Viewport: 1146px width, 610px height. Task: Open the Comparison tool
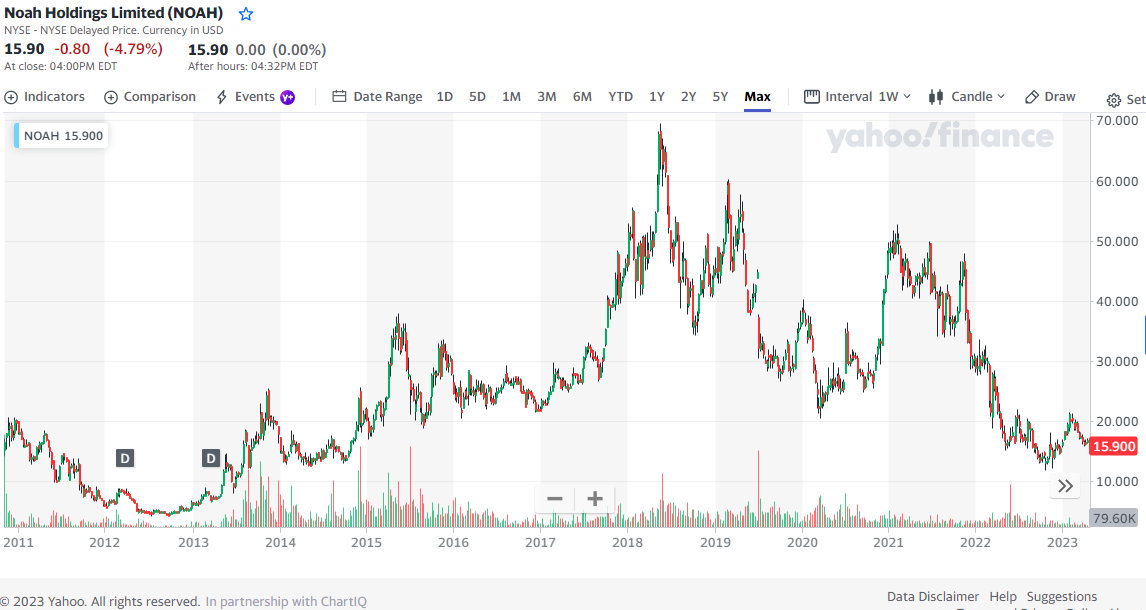[150, 96]
